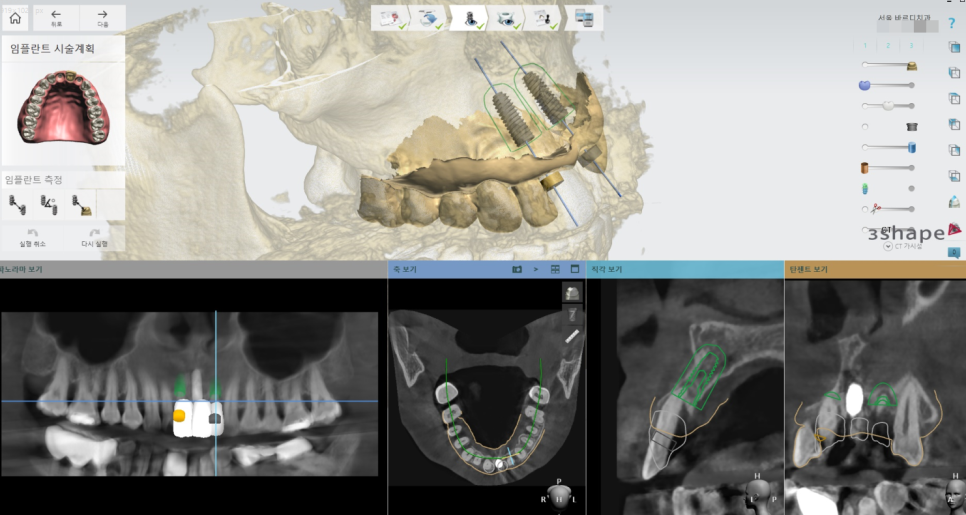Click the grid layout icon in axial view header
The width and height of the screenshot is (966, 515).
coord(555,269)
